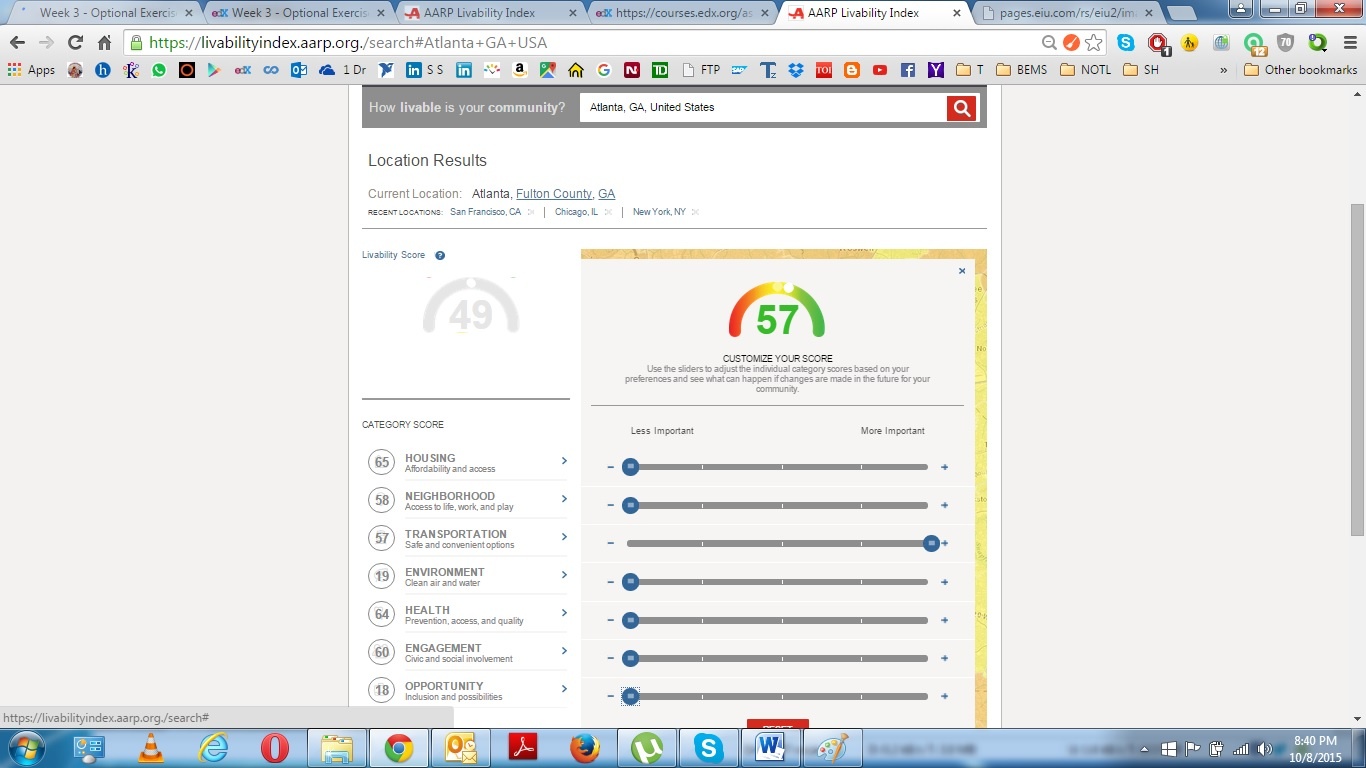Open Livability Score help question mark
Image resolution: width=1366 pixels, height=768 pixels.
pos(440,256)
